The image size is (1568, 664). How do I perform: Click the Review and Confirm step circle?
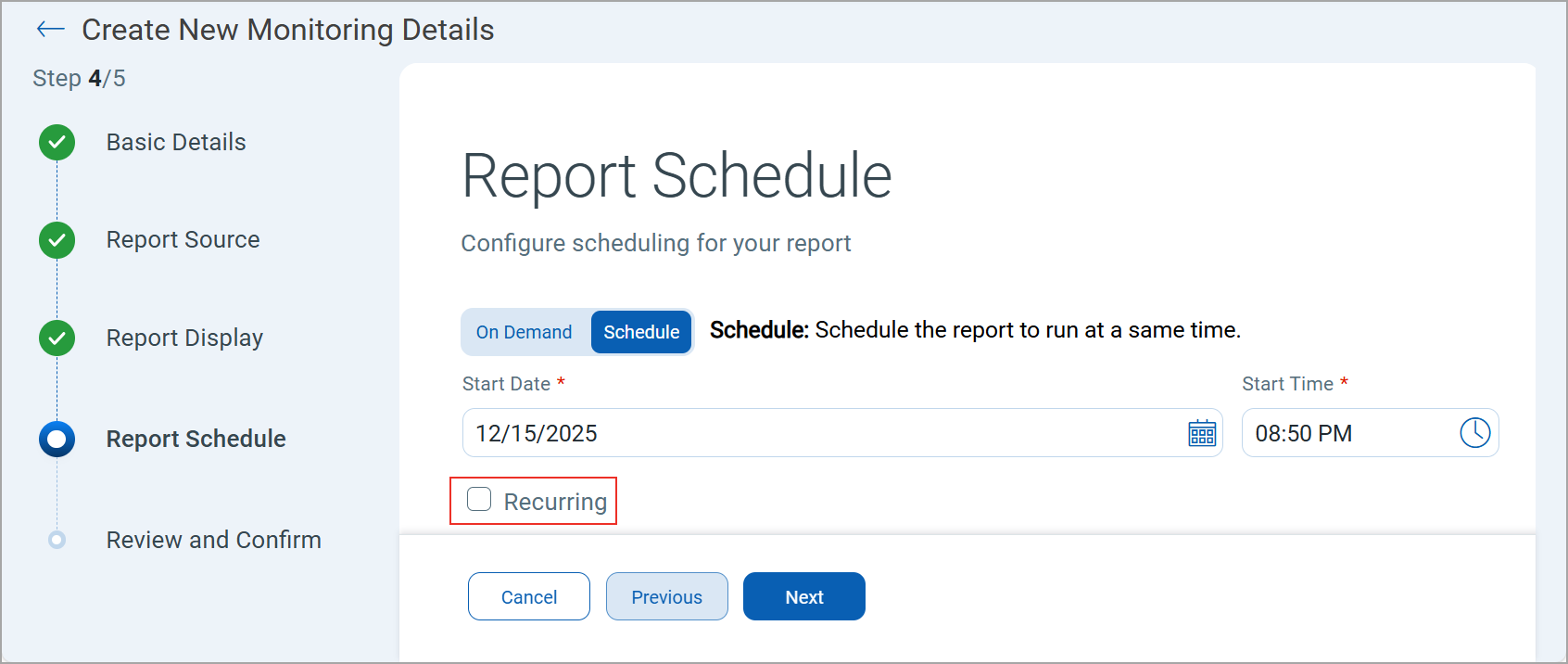point(57,540)
